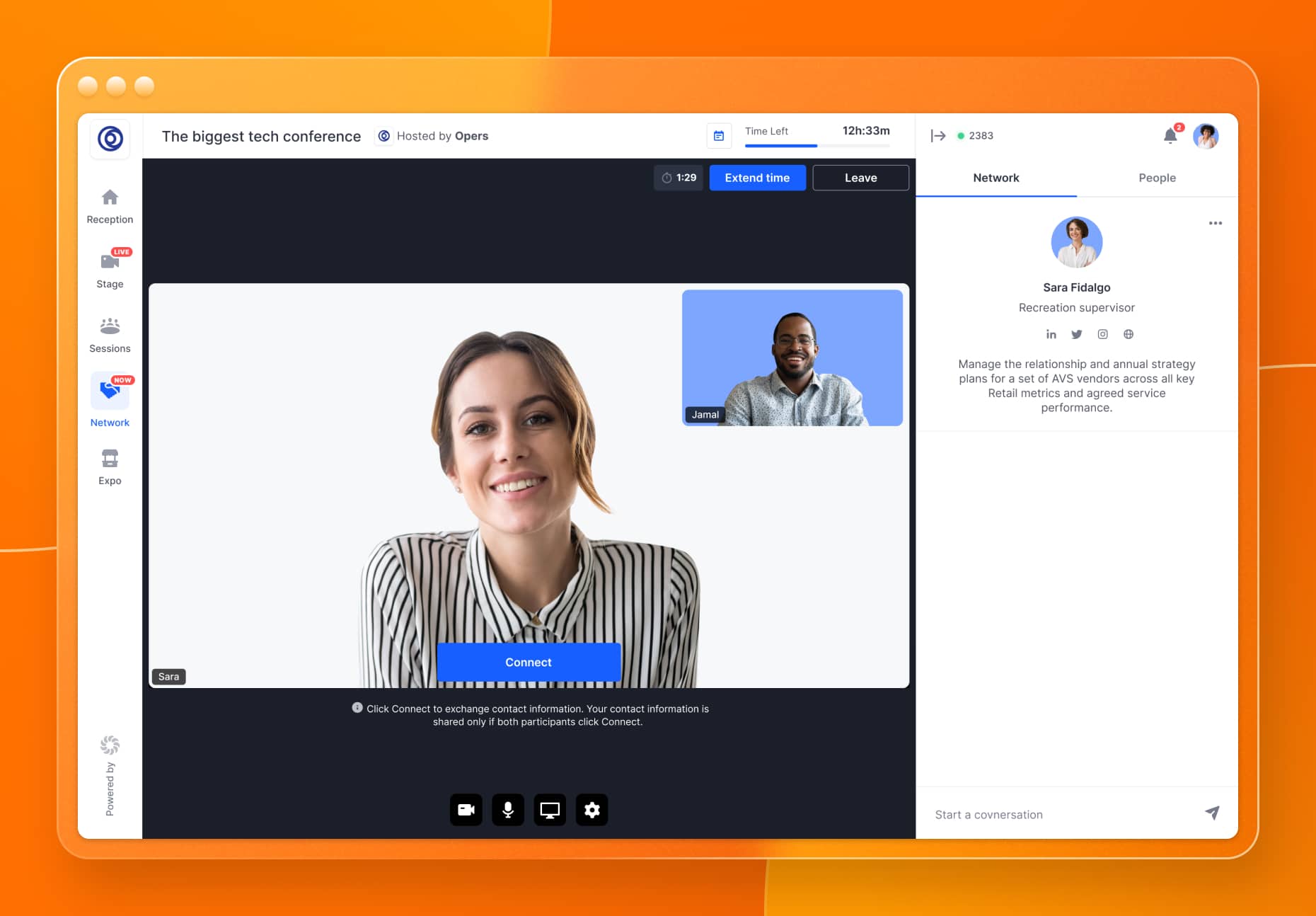Select the Network tab in side panel
1316x916 pixels.
(x=995, y=178)
